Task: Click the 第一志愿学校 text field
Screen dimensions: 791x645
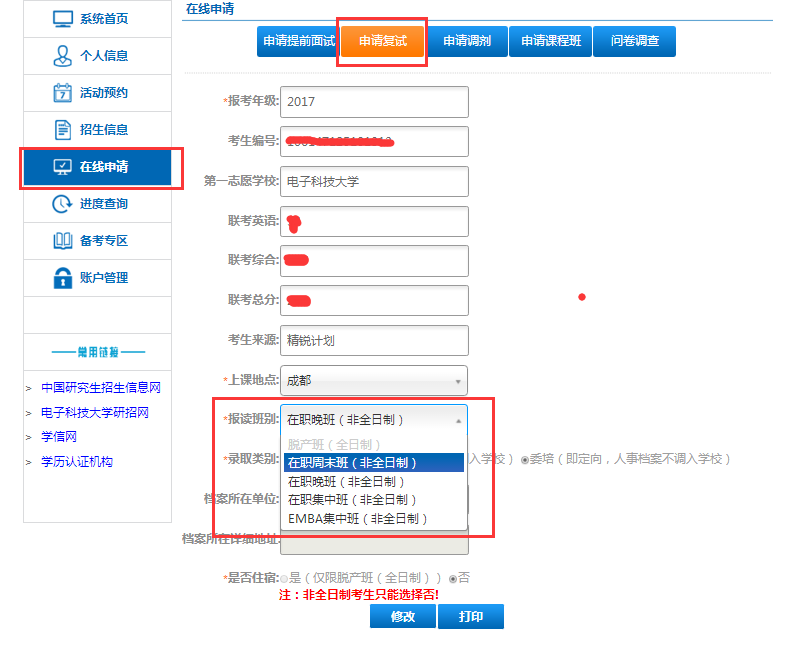Action: coord(374,182)
